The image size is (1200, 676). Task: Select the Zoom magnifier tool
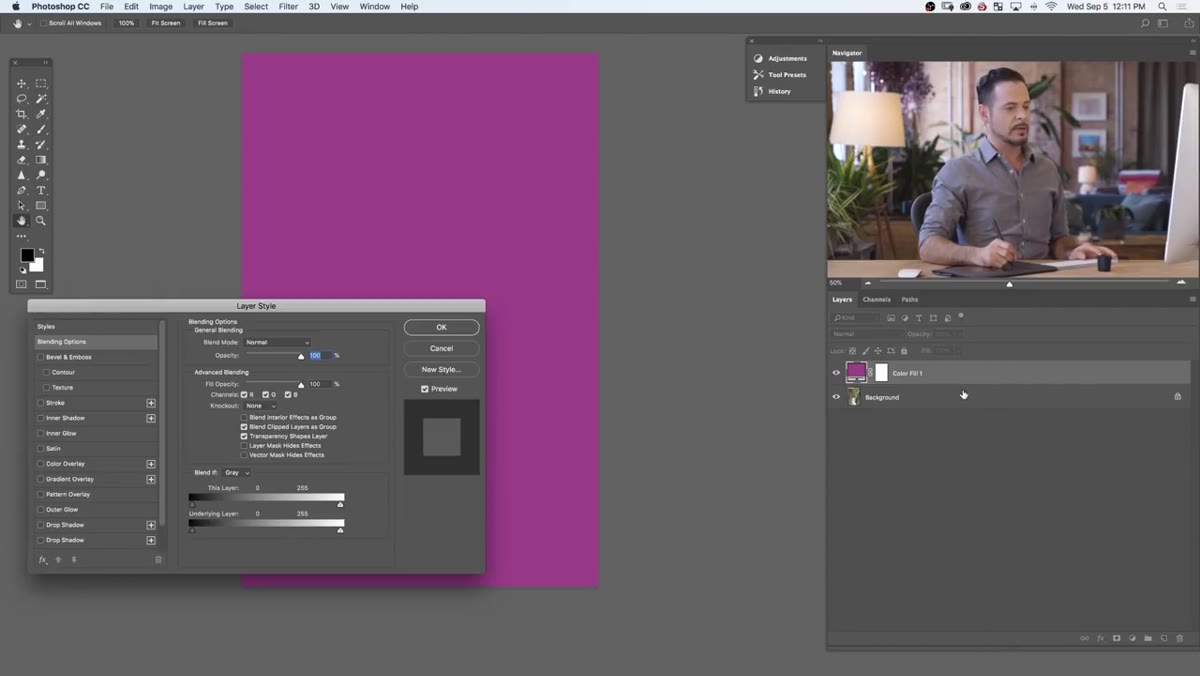pos(41,220)
